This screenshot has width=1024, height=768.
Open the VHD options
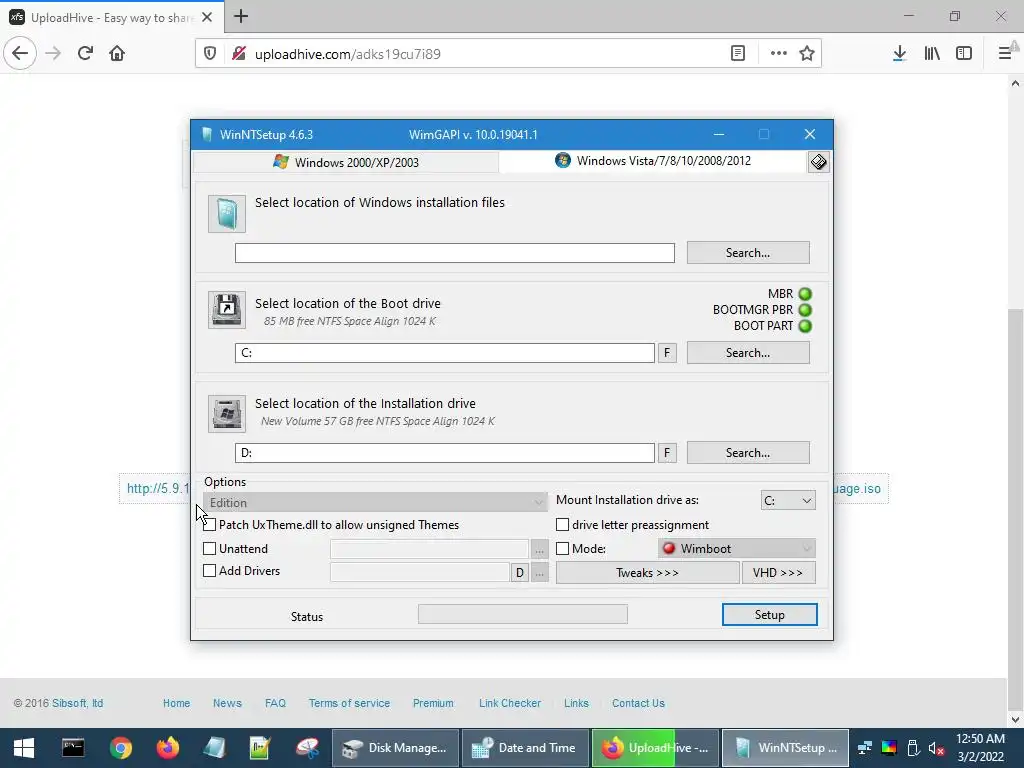click(778, 573)
